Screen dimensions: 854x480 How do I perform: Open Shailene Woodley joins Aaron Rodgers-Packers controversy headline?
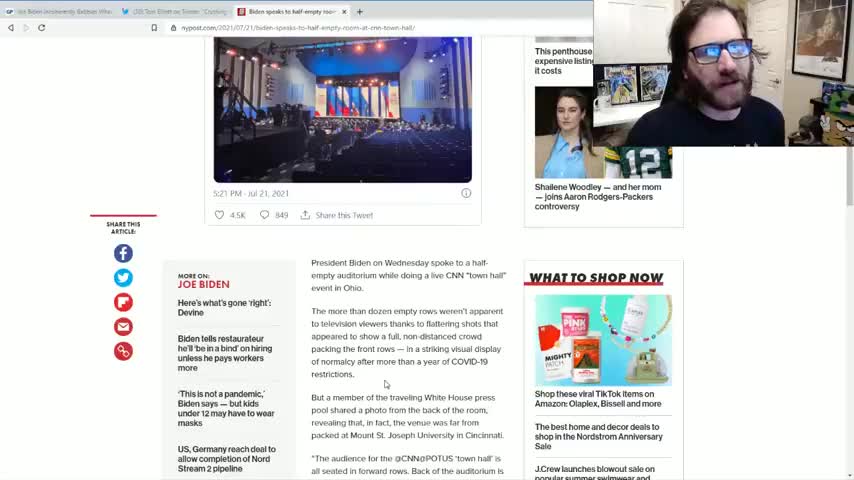coord(598,197)
